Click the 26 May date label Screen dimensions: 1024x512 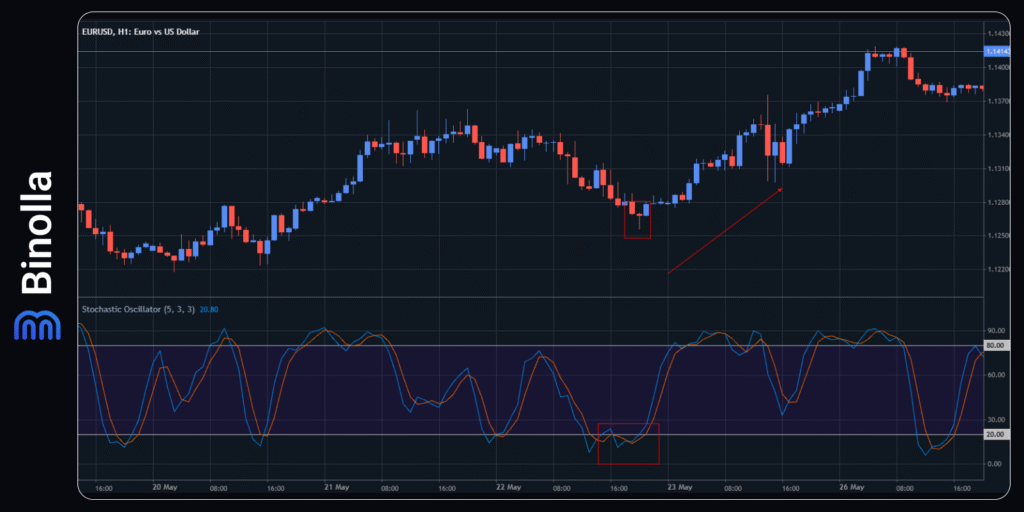click(x=850, y=489)
